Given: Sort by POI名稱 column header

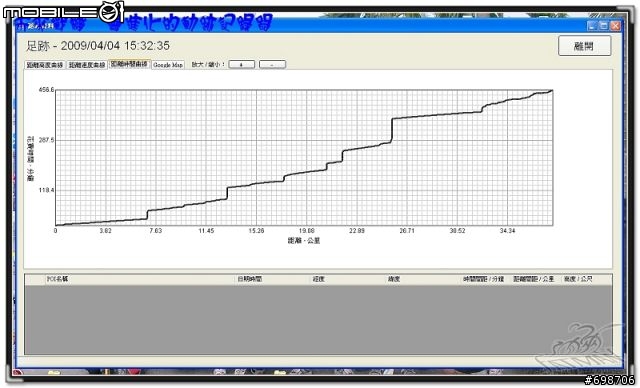Looking at the screenshot, I should pyautogui.click(x=58, y=279).
